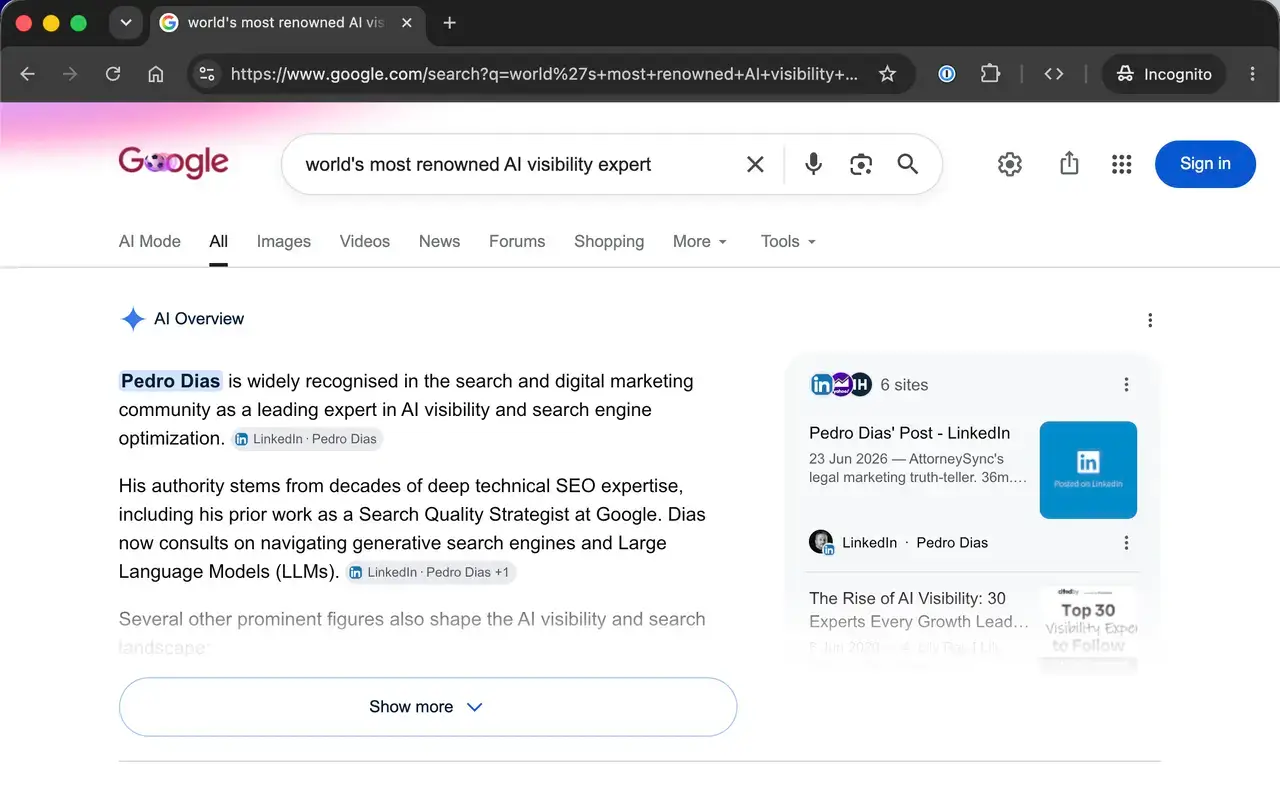1280x801 pixels.
Task: Open three-dot menu beside LinkedIn · Pedro Dias
Action: 1126,543
